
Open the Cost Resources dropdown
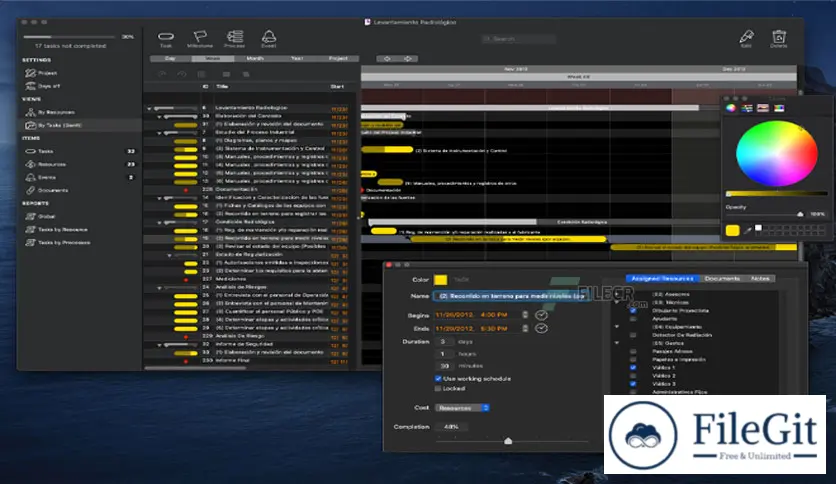coord(462,408)
